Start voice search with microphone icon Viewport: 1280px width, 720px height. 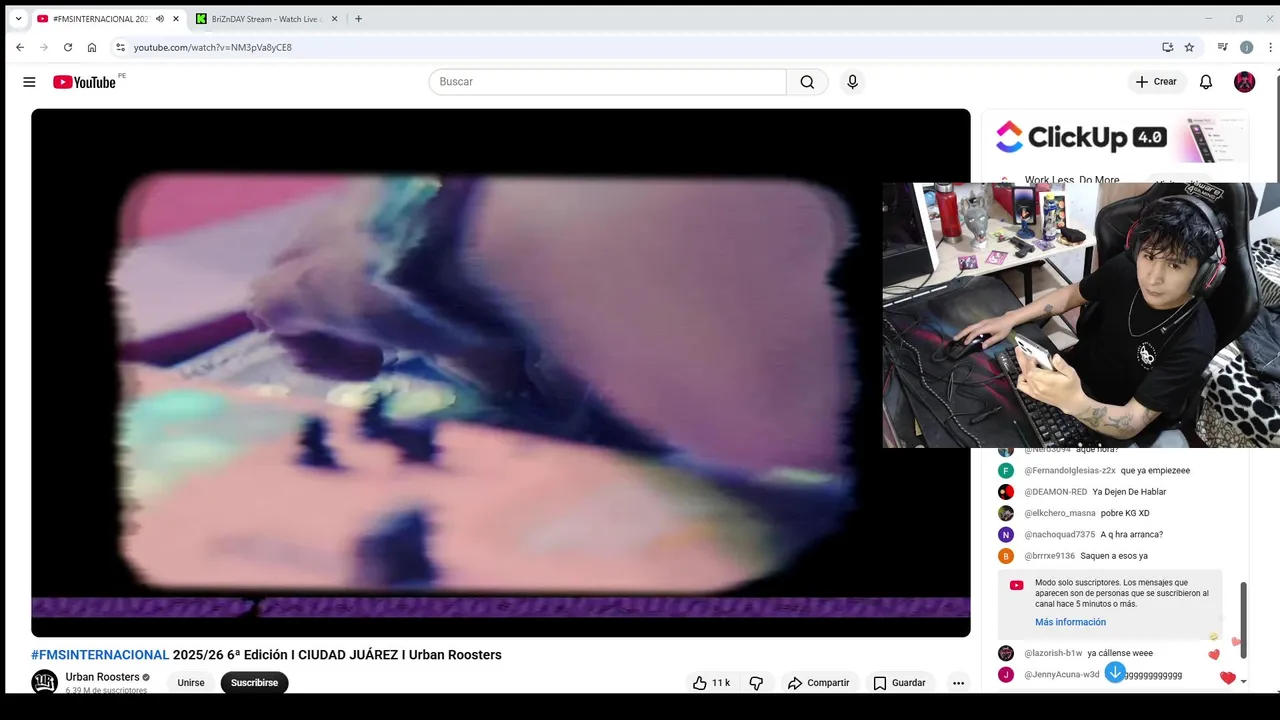click(852, 82)
